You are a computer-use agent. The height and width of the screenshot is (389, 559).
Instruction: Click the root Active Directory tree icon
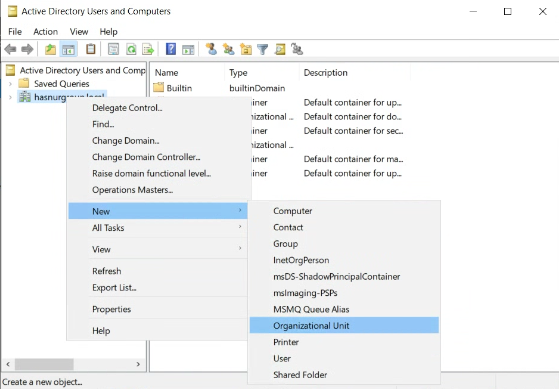[x=11, y=70]
